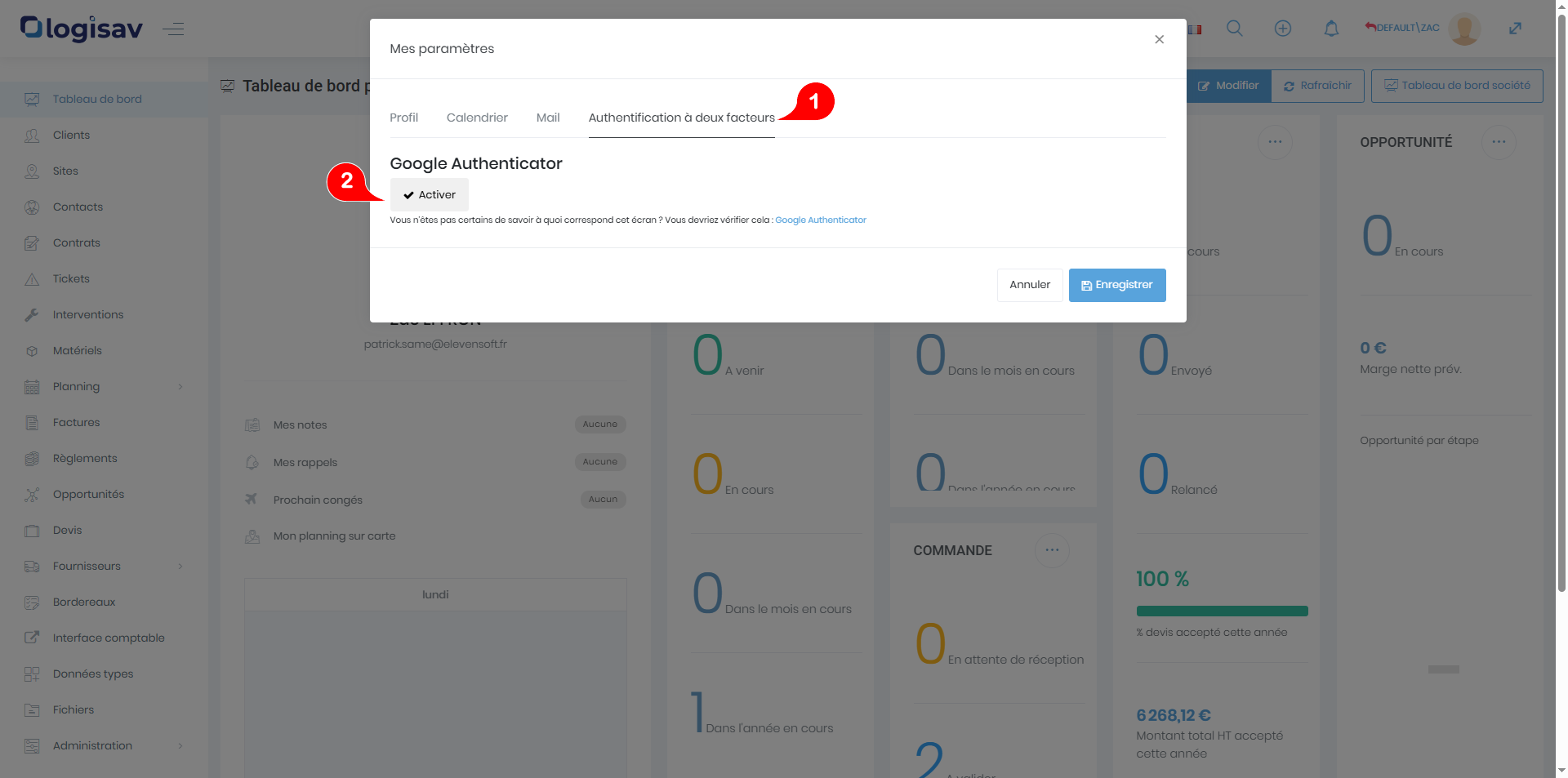Open the notifications bell icon
Image resolution: width=1568 pixels, height=778 pixels.
(x=1330, y=29)
